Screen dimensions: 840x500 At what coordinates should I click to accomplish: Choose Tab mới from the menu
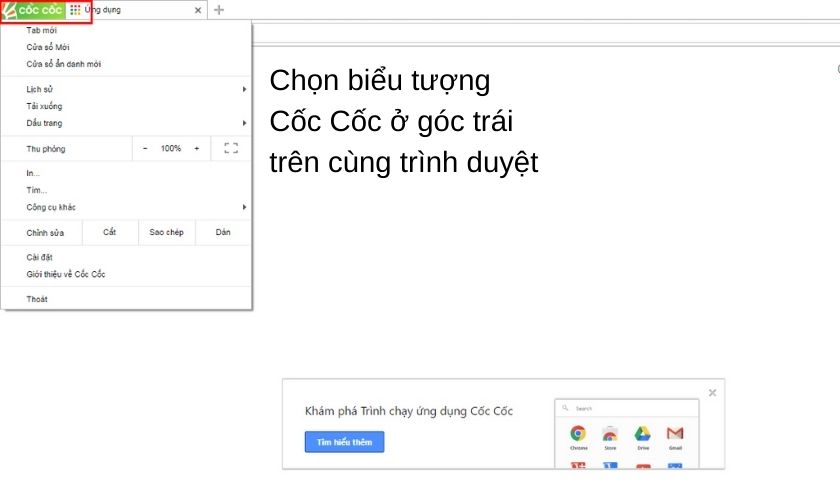[x=126, y=30]
